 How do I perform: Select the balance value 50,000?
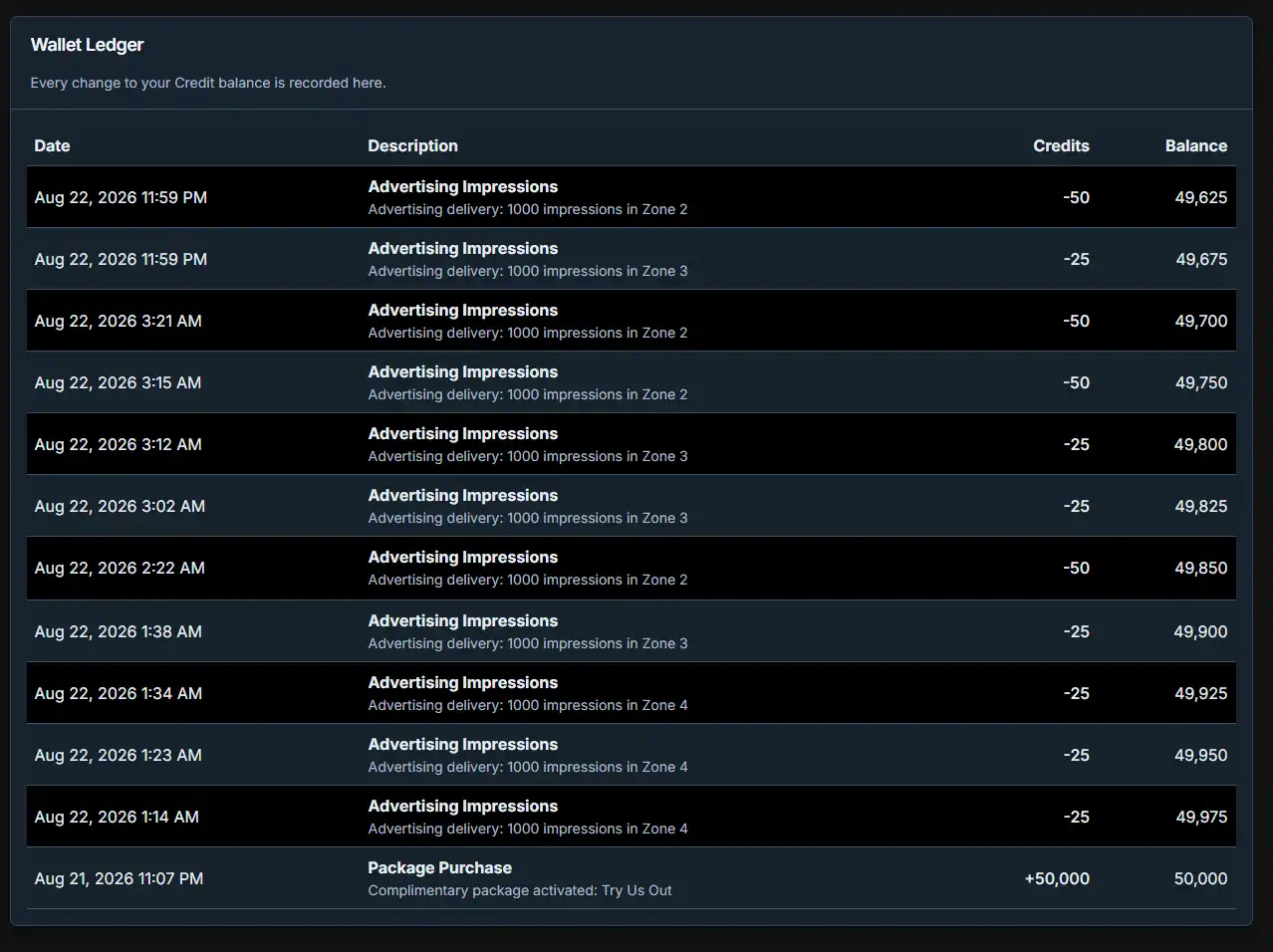[x=1200, y=878]
